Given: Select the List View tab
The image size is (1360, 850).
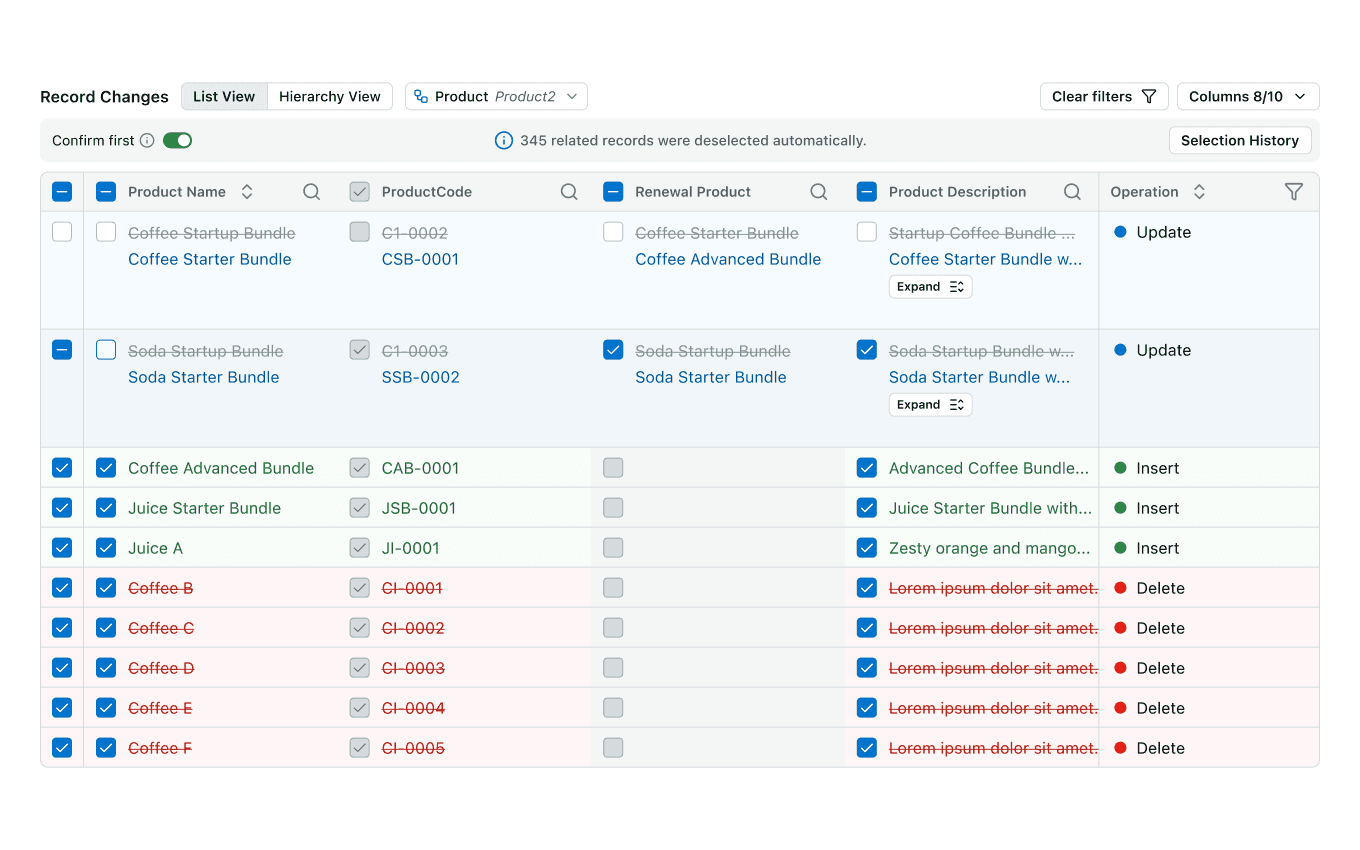Looking at the screenshot, I should coord(224,96).
